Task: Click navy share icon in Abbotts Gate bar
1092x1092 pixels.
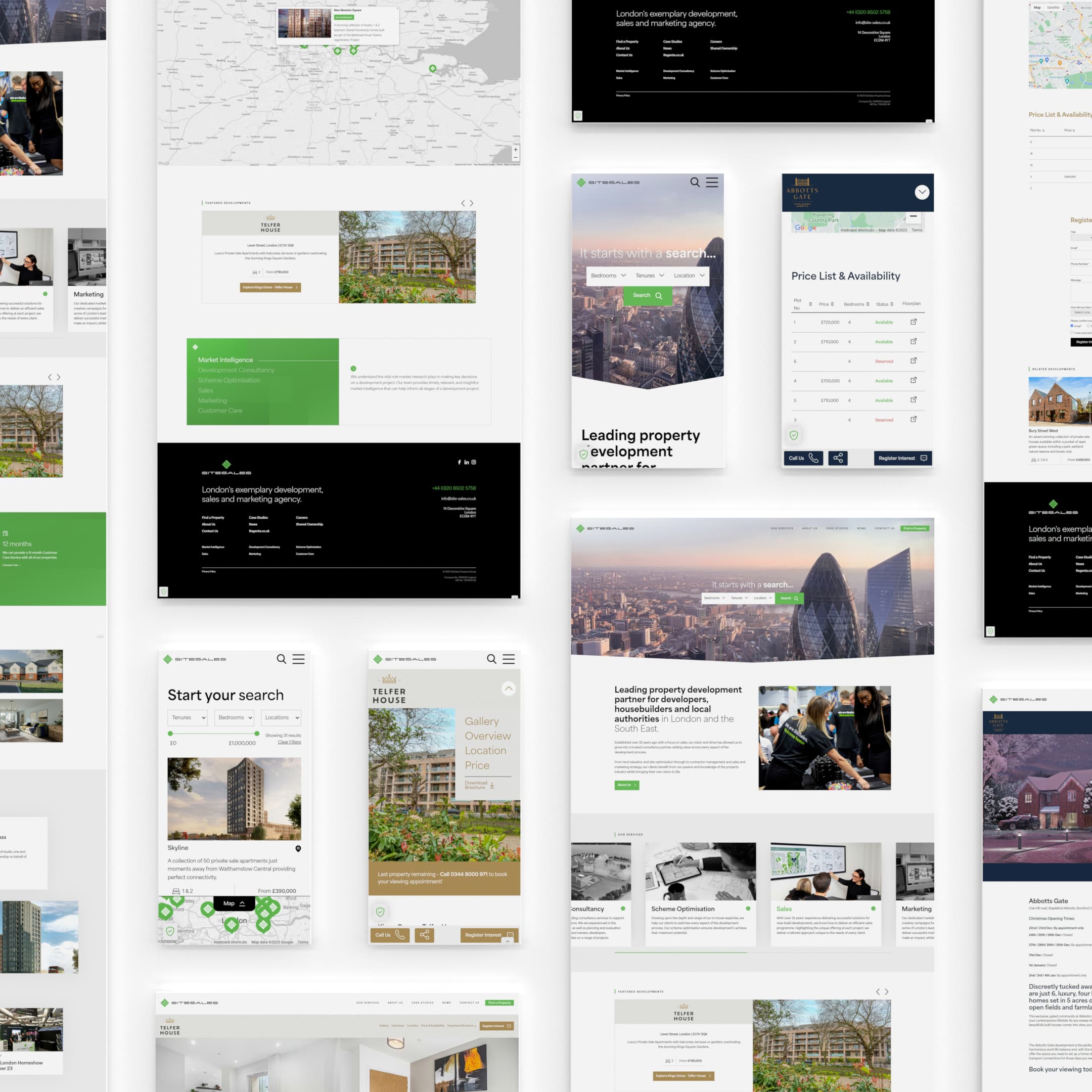Action: tap(838, 459)
